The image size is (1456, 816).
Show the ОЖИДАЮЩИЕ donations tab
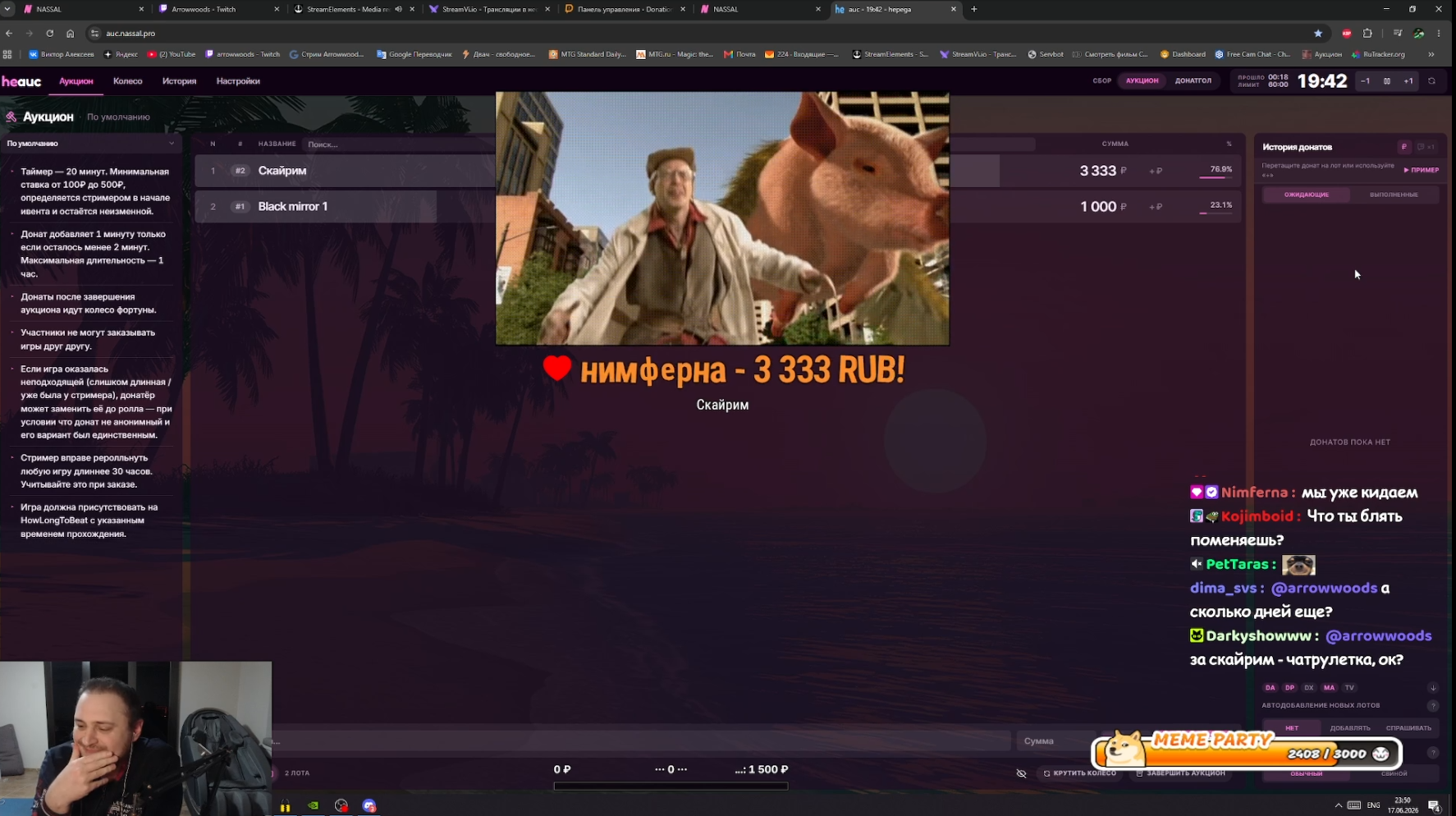(1306, 195)
